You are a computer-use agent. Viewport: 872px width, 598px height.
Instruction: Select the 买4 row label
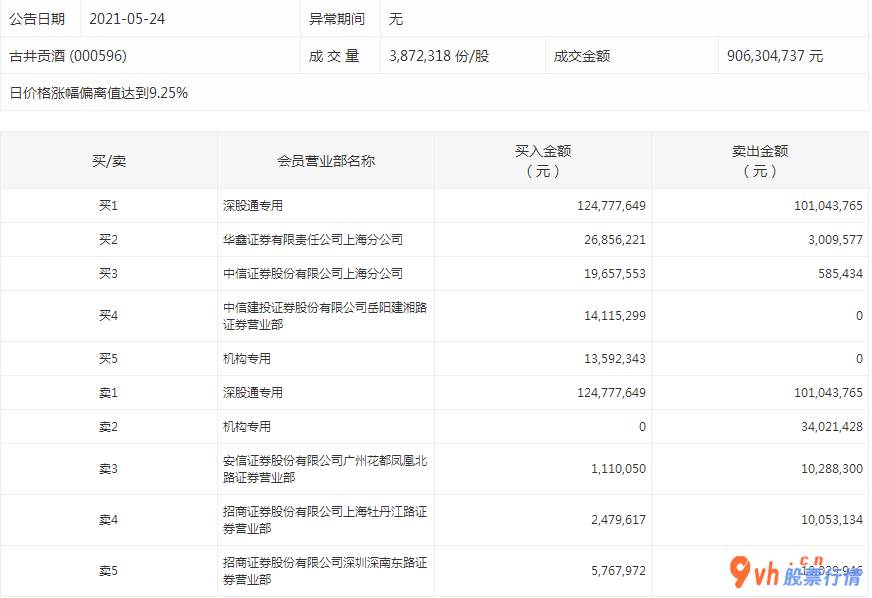(108, 316)
